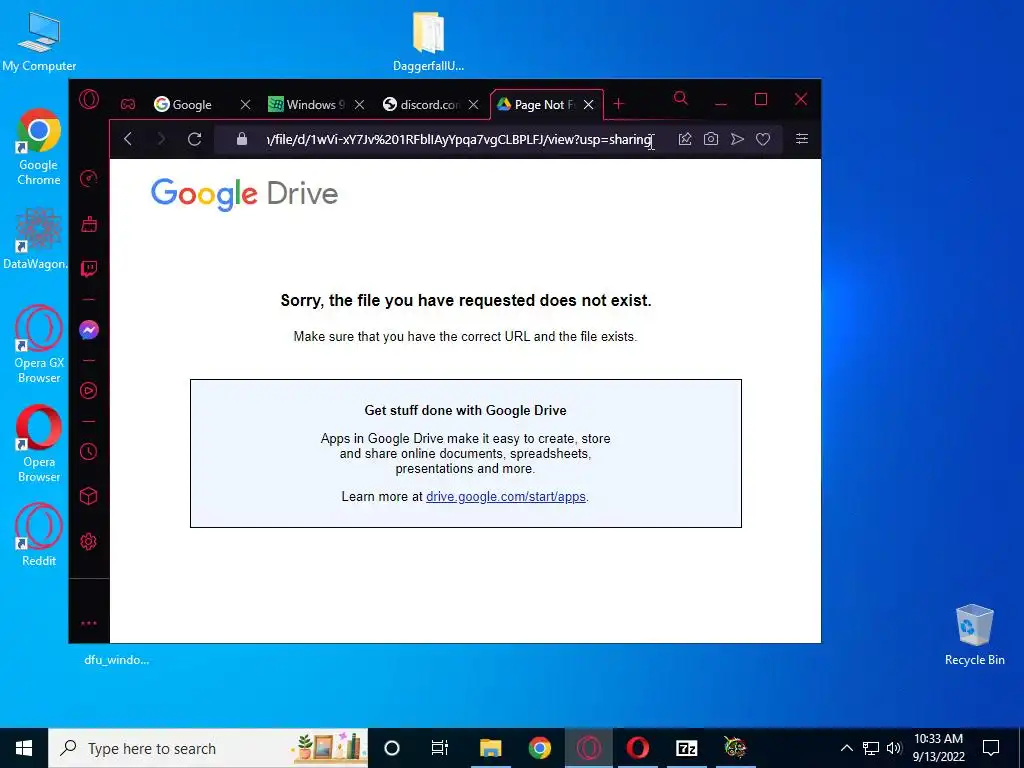The image size is (1024, 768).
Task: Click sidebar three dots setup
Action: click(x=89, y=623)
